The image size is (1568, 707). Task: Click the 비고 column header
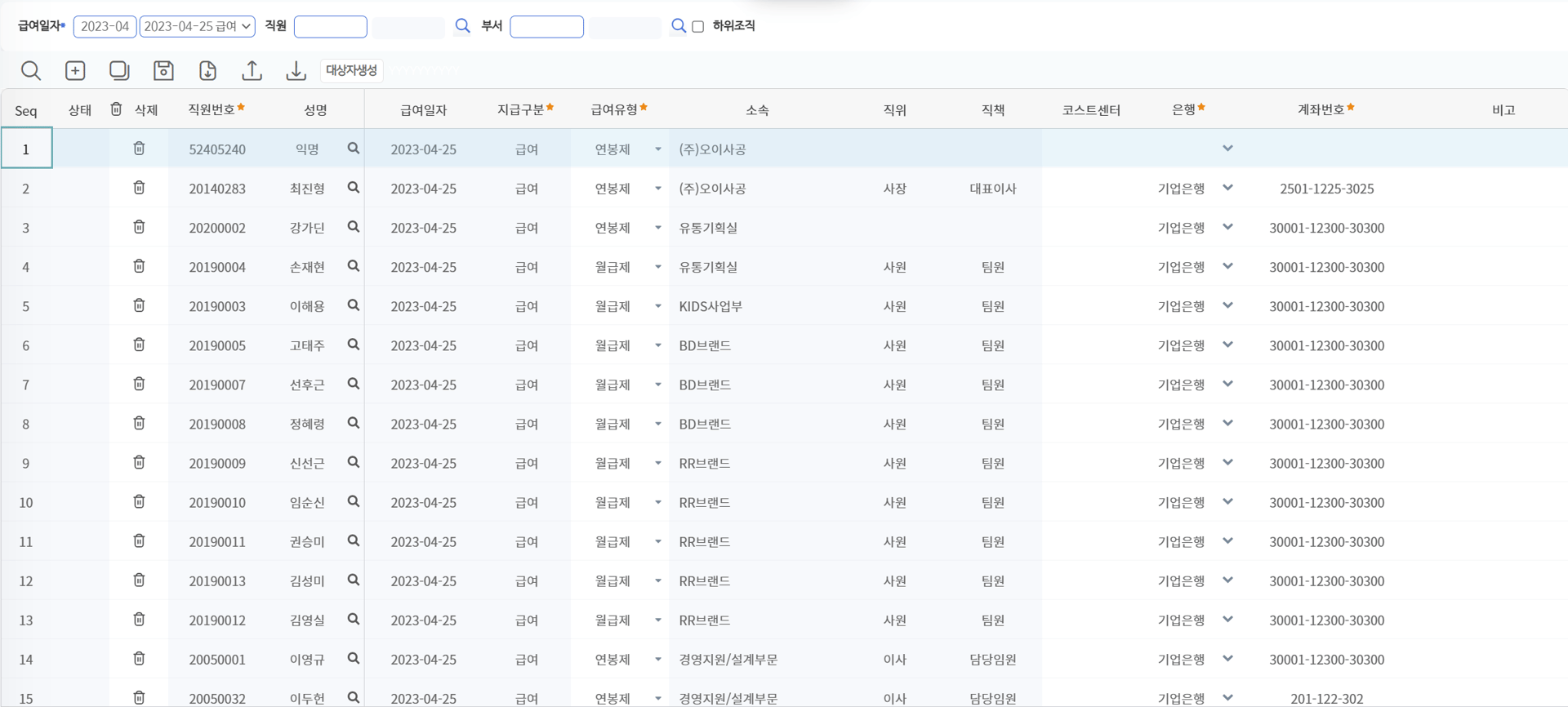coord(1503,110)
